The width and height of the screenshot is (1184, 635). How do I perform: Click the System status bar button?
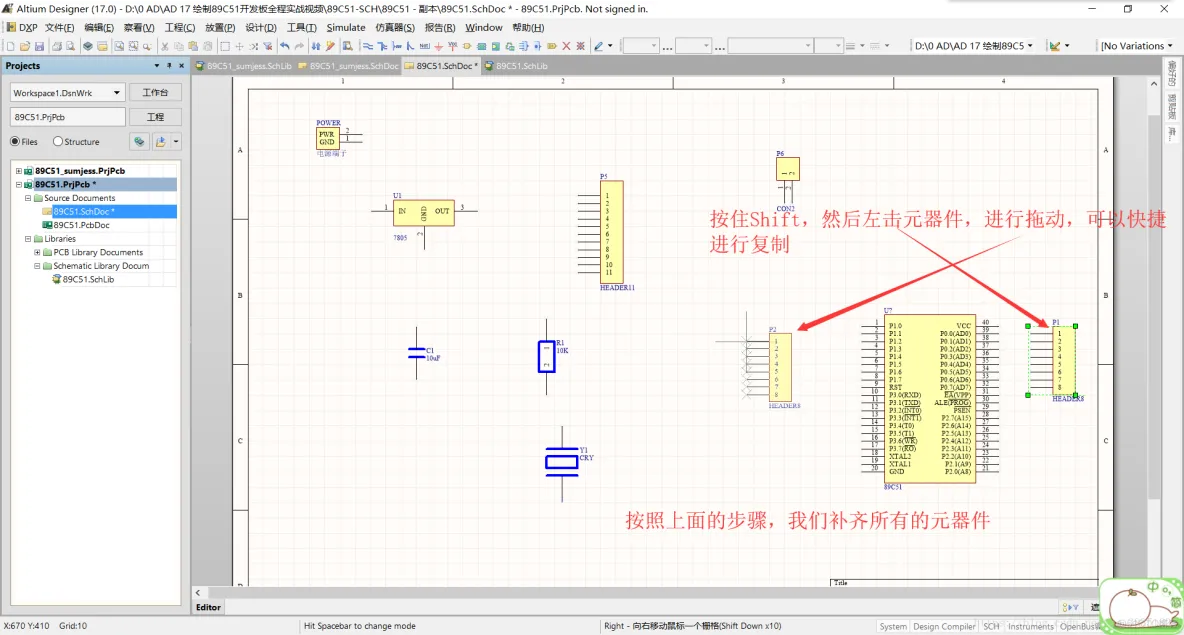[893, 626]
